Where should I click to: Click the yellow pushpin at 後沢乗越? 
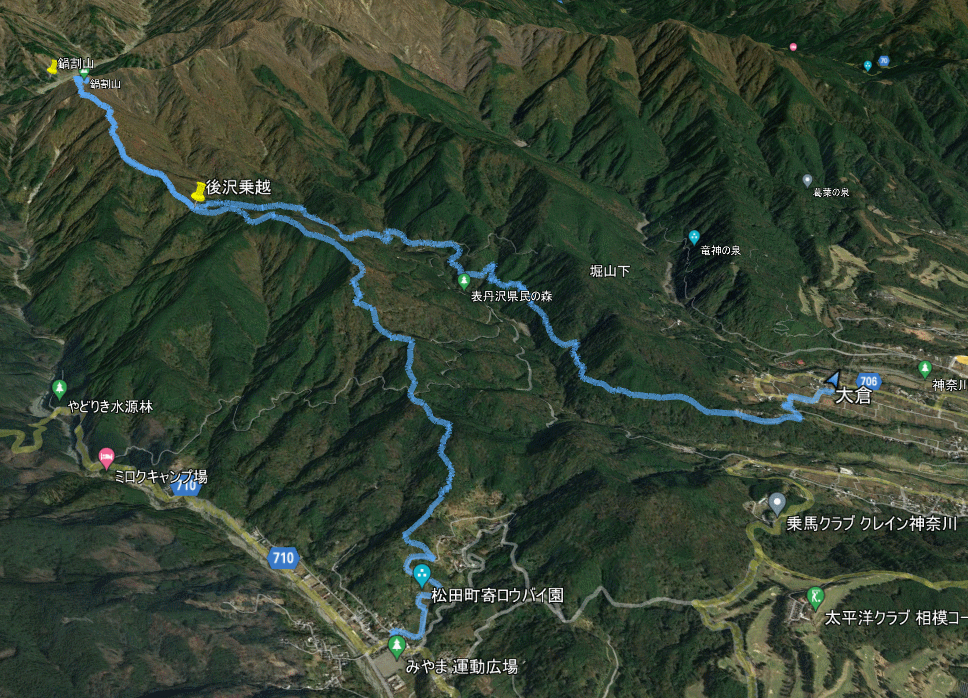point(198,191)
